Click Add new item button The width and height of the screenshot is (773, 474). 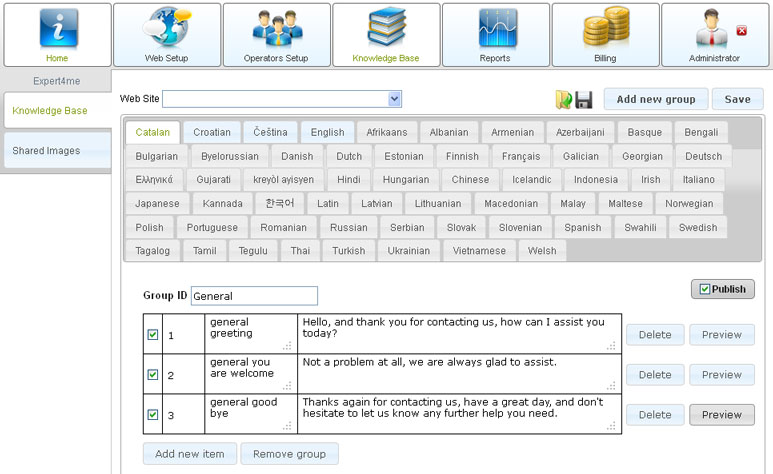[x=190, y=454]
